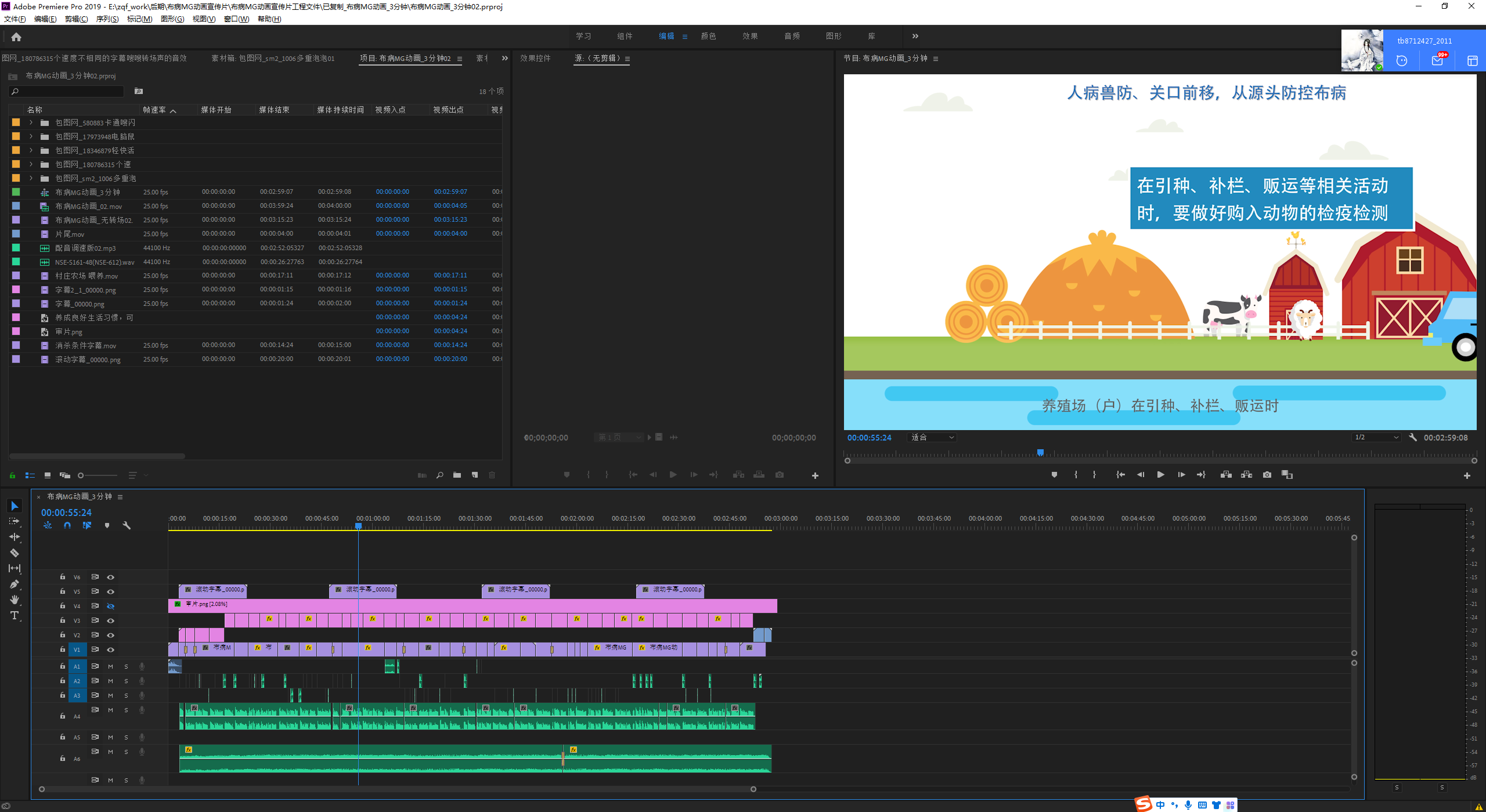This screenshot has width=1486, height=812.
Task: Toggle nest sequence insert mode icon
Action: pyautogui.click(x=48, y=525)
